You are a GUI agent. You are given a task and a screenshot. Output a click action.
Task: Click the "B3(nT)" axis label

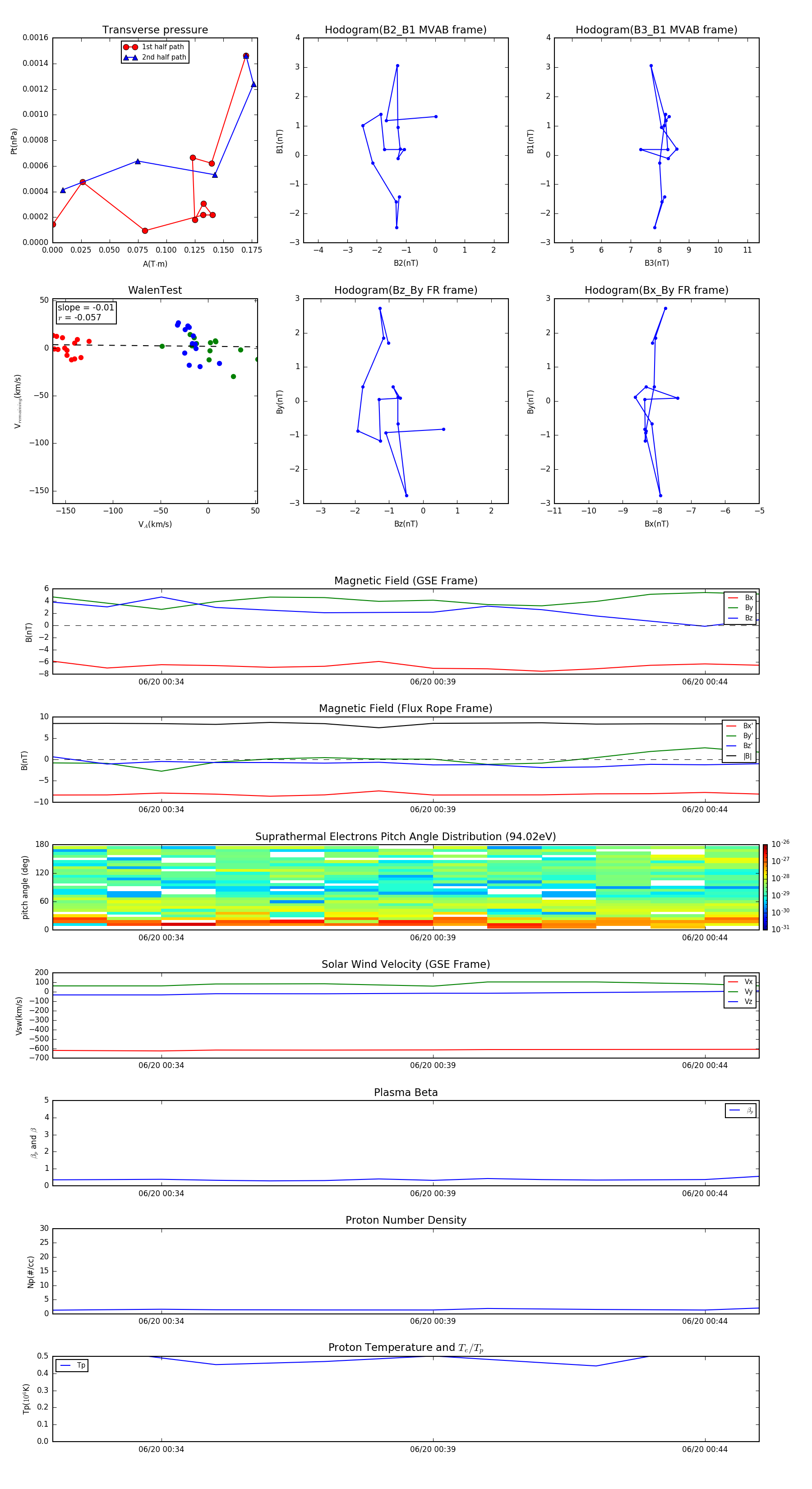(656, 263)
